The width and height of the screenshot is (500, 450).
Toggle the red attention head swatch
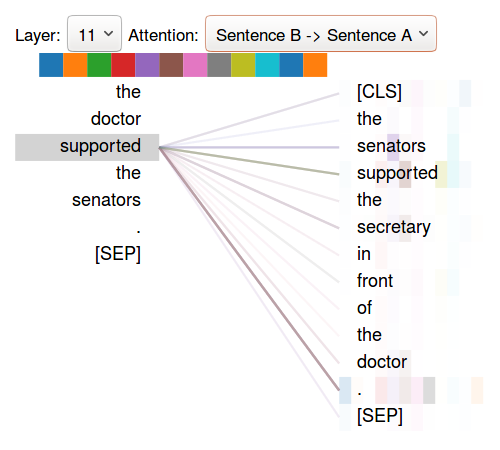pyautogui.click(x=123, y=65)
